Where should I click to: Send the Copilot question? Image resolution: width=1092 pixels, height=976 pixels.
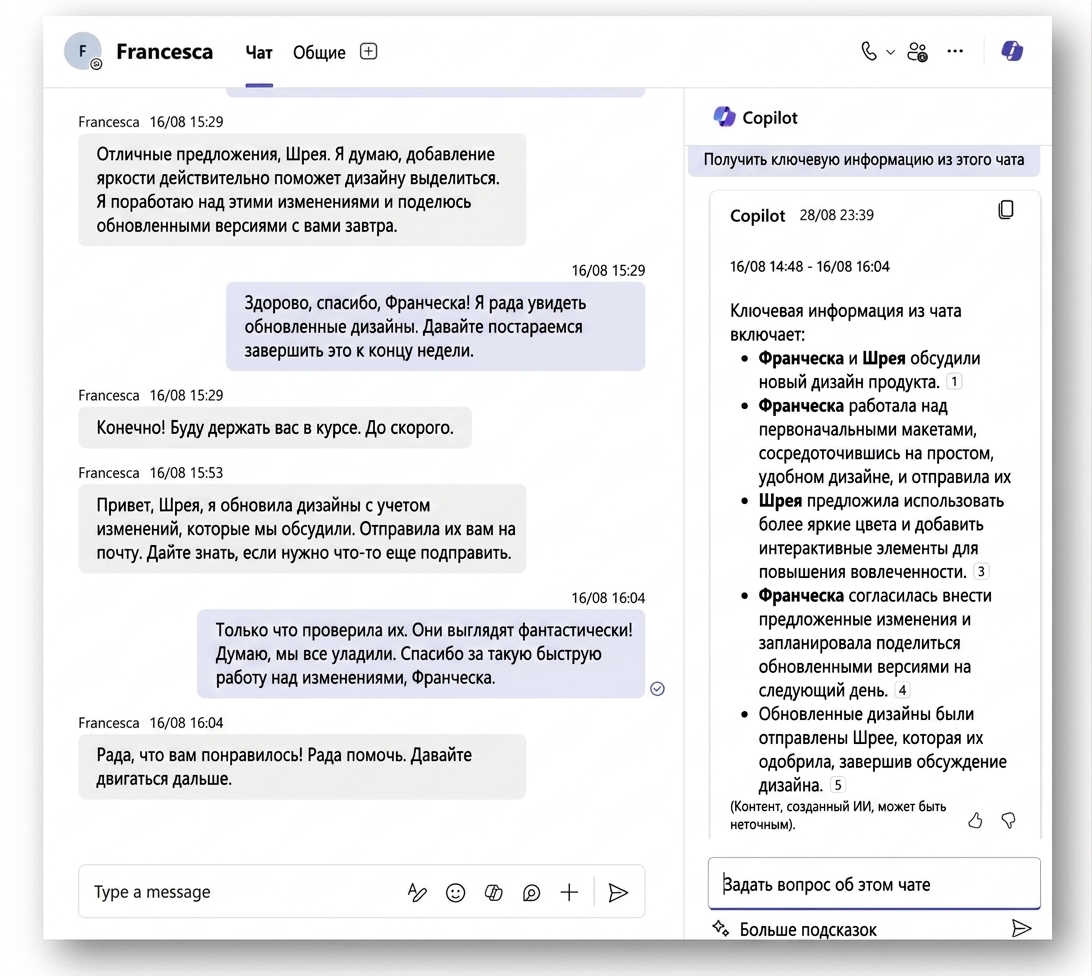[x=1021, y=929]
